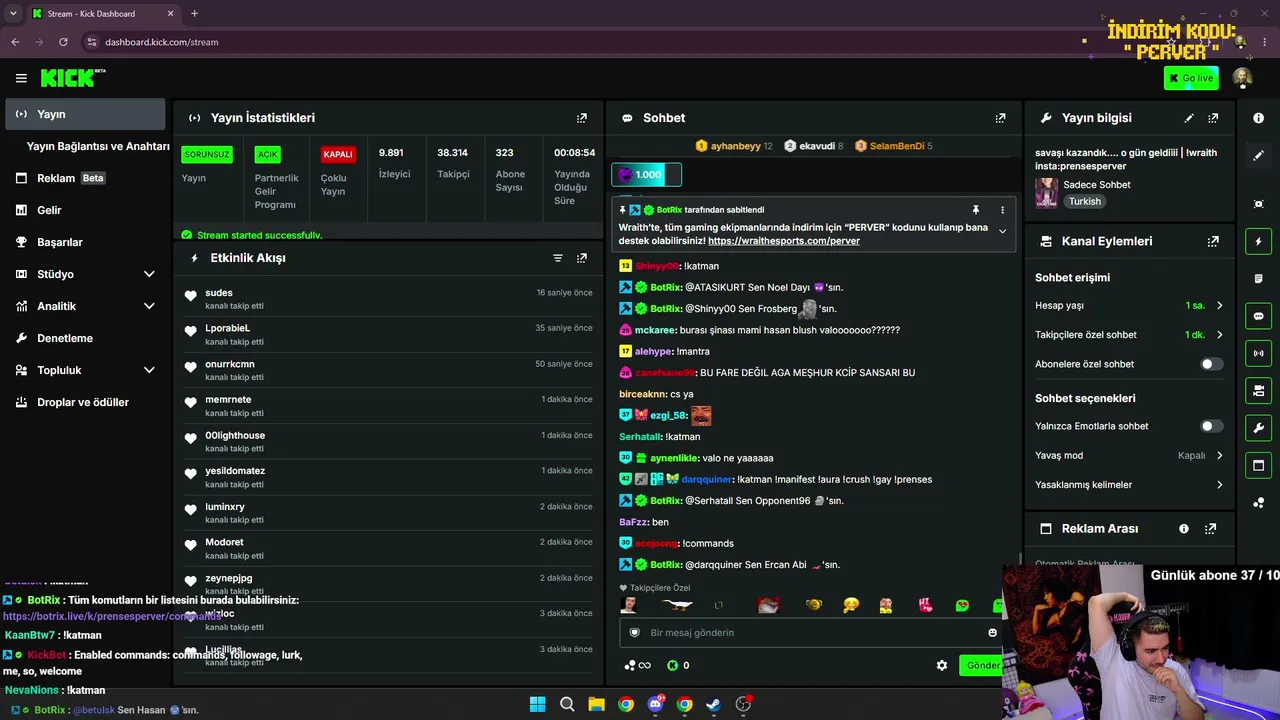1280x720 pixels.
Task: Click the Kick logo
Action: (x=73, y=78)
